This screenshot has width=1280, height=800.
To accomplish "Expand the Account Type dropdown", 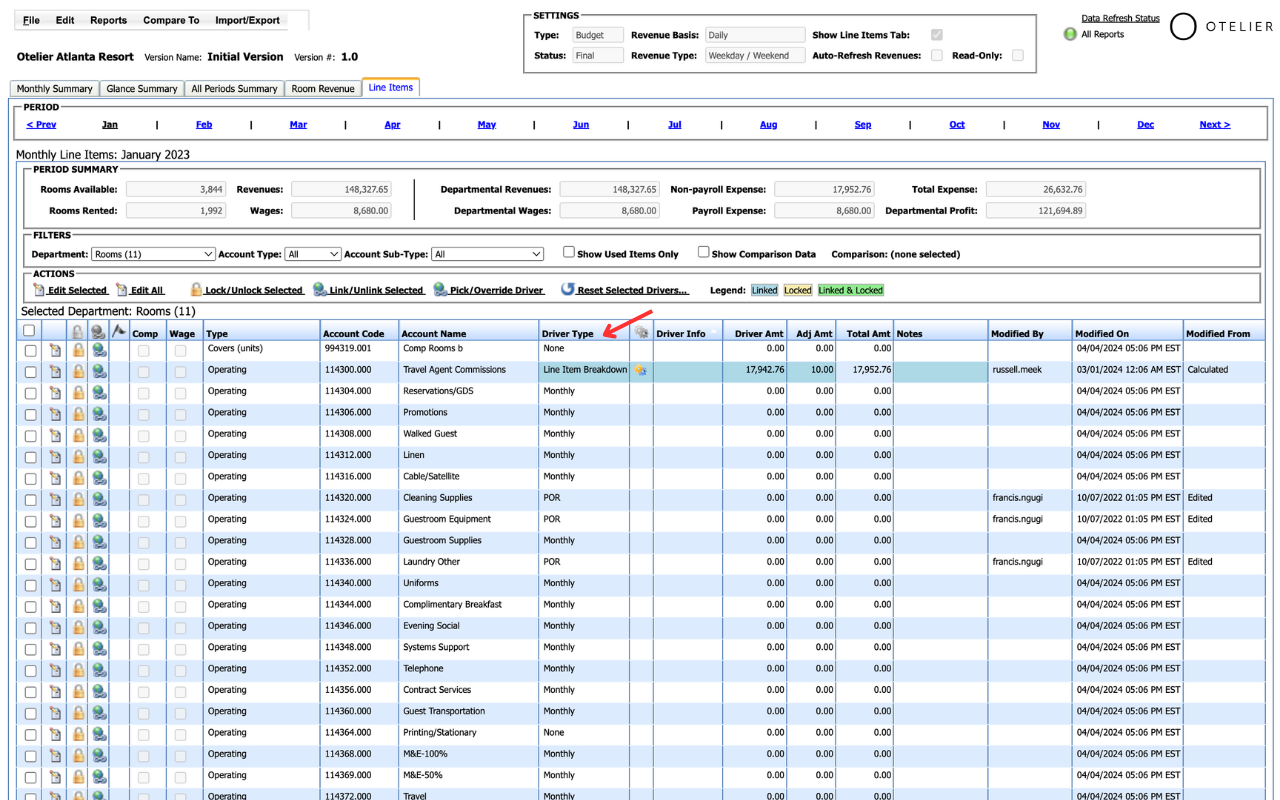I will 312,255.
